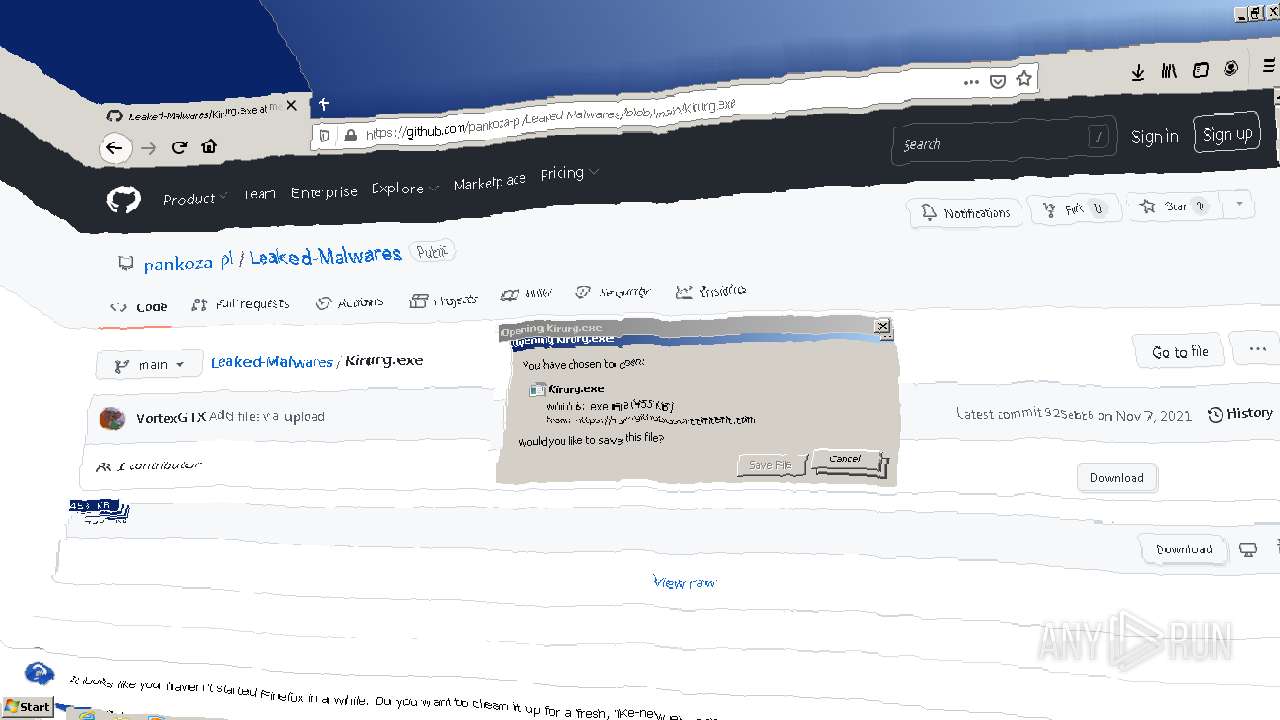Open the commit History link
The width and height of the screenshot is (1280, 720).
1240,414
